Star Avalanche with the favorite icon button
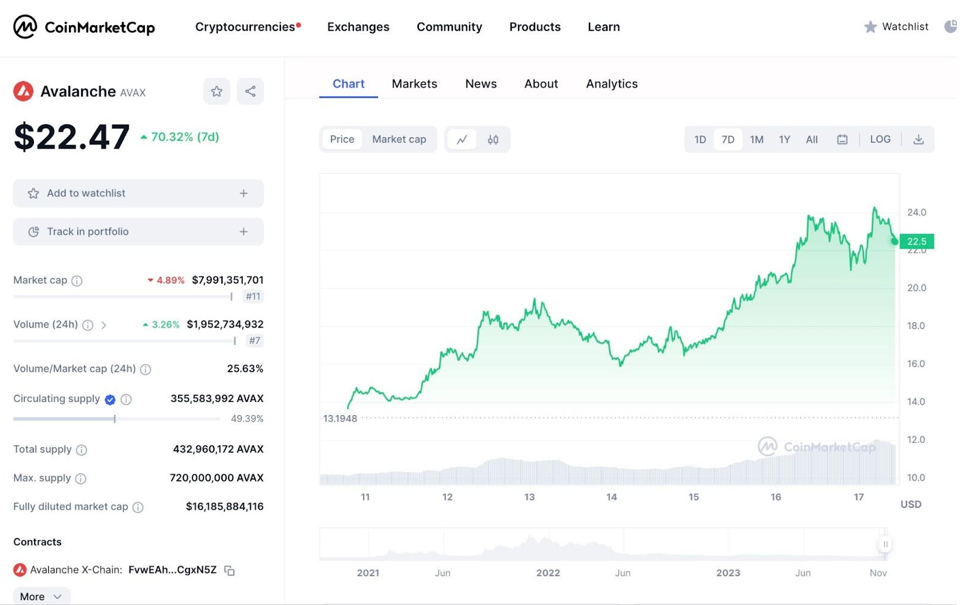The image size is (973, 605). 217,91
